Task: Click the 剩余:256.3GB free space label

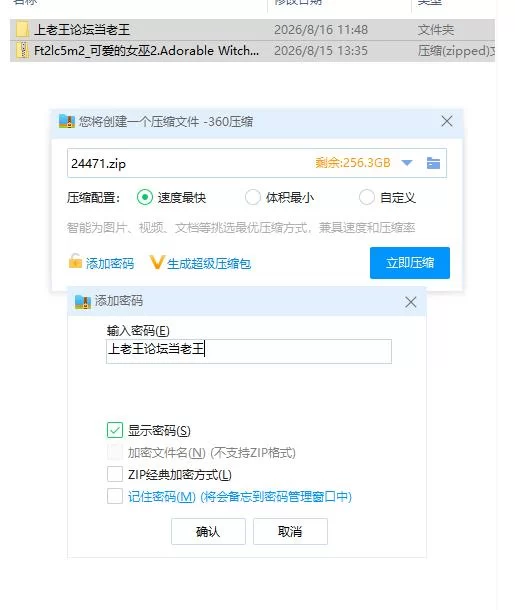Action: 353,163
